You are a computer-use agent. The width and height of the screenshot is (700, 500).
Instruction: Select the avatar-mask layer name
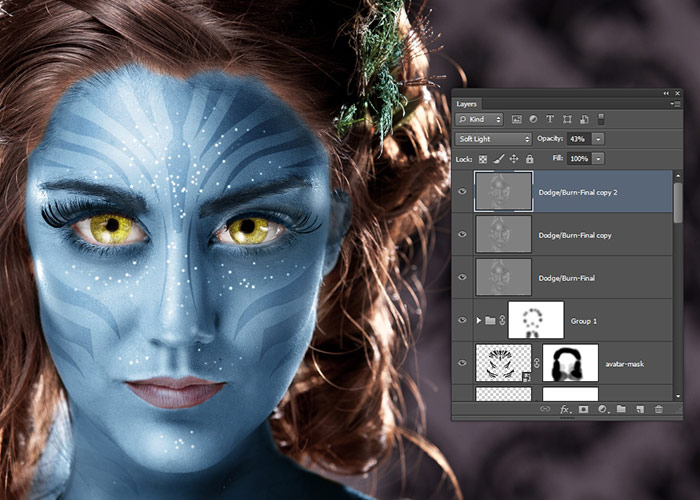(625, 364)
